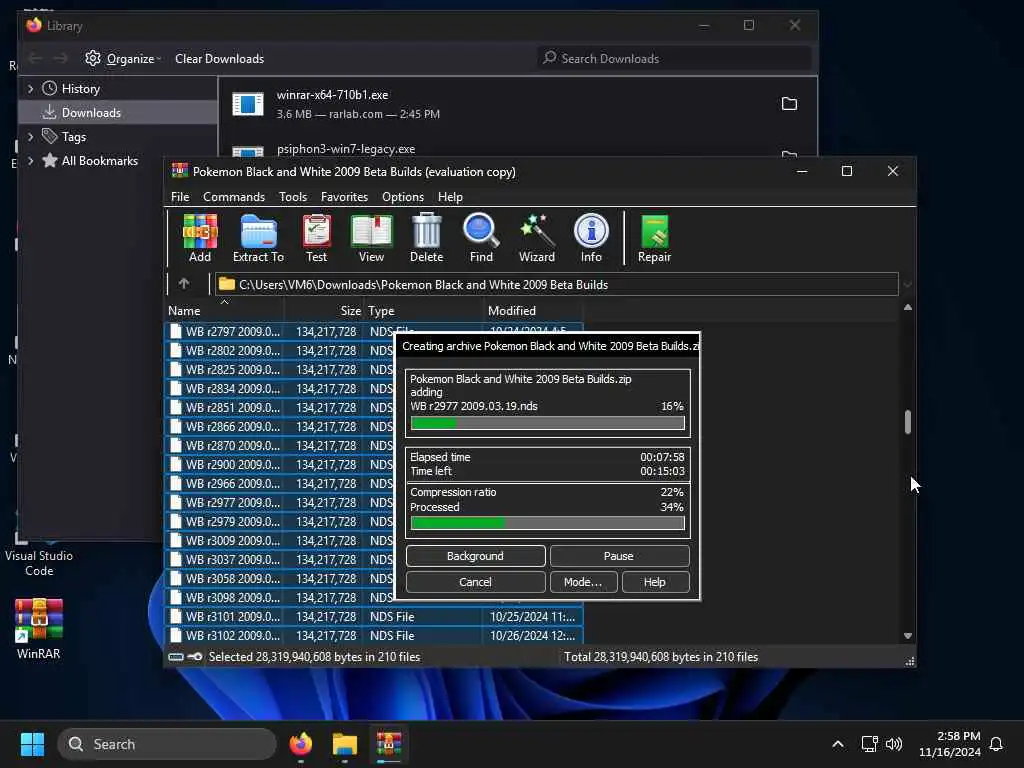The image size is (1024, 768).
Task: Open clock and date in taskbar
Action: click(x=950, y=744)
